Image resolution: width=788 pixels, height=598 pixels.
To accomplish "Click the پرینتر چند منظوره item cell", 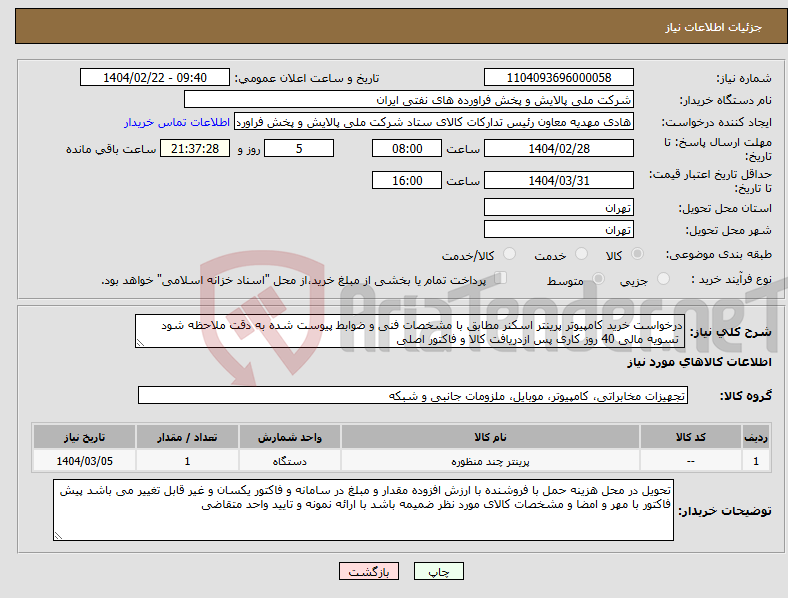I will coord(490,461).
